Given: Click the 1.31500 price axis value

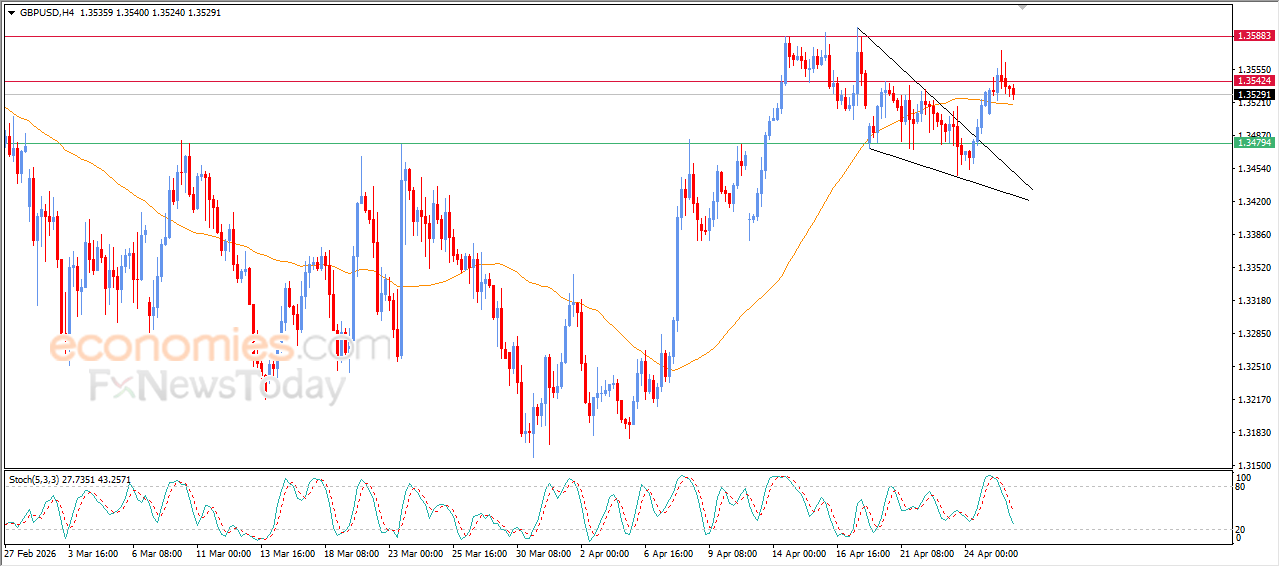Looking at the screenshot, I should pyautogui.click(x=1253, y=466).
